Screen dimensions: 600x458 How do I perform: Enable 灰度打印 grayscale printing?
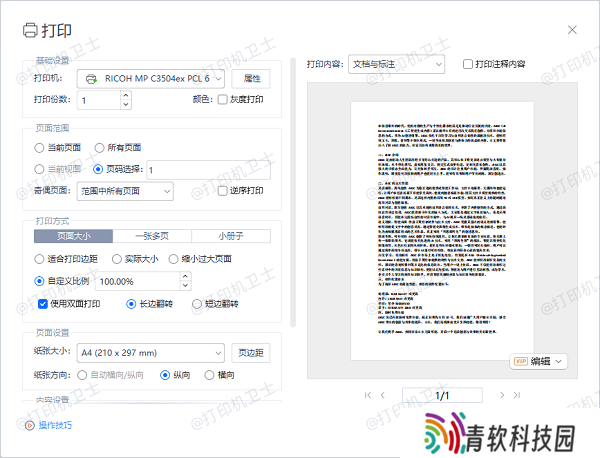[x=222, y=99]
